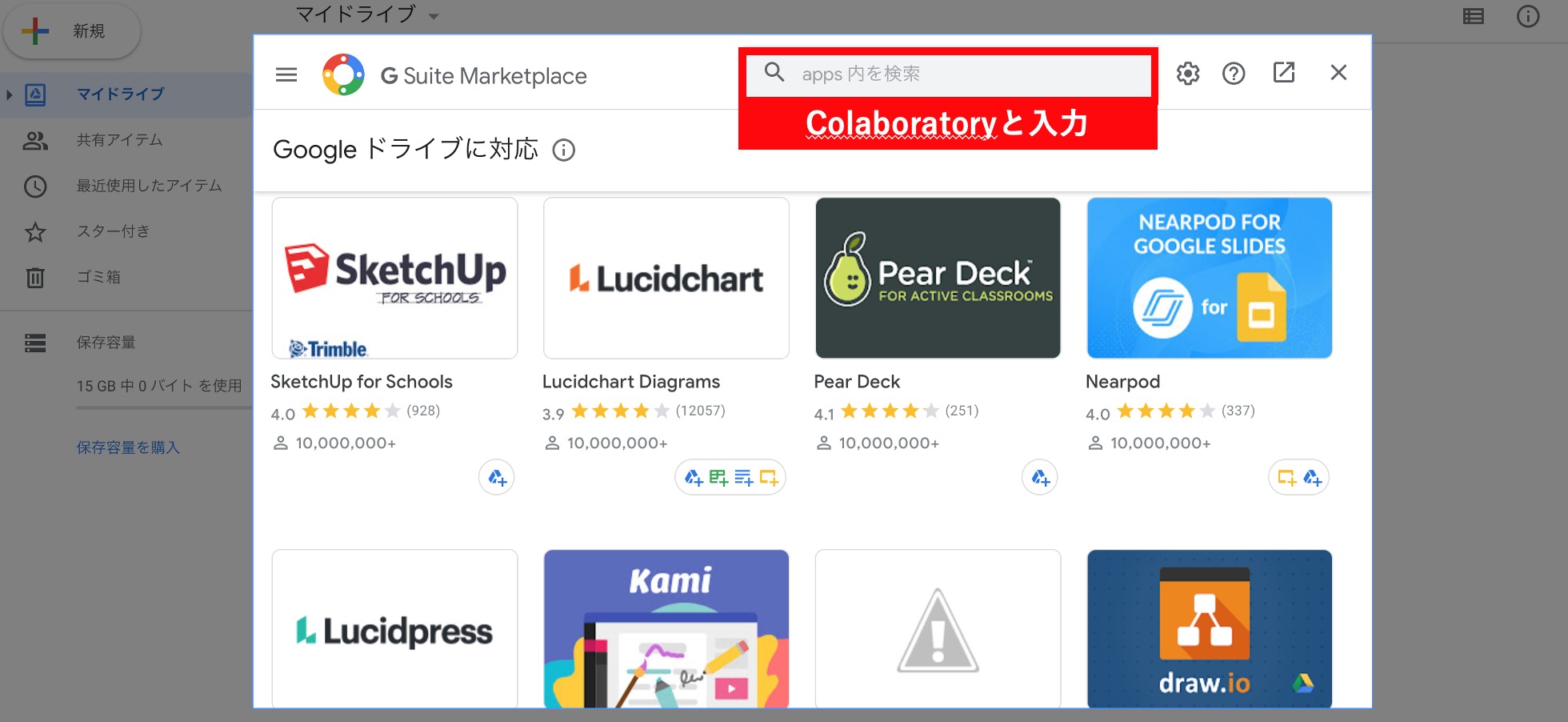Switch Drive to list view
This screenshot has width=1568, height=722.
[1474, 16]
